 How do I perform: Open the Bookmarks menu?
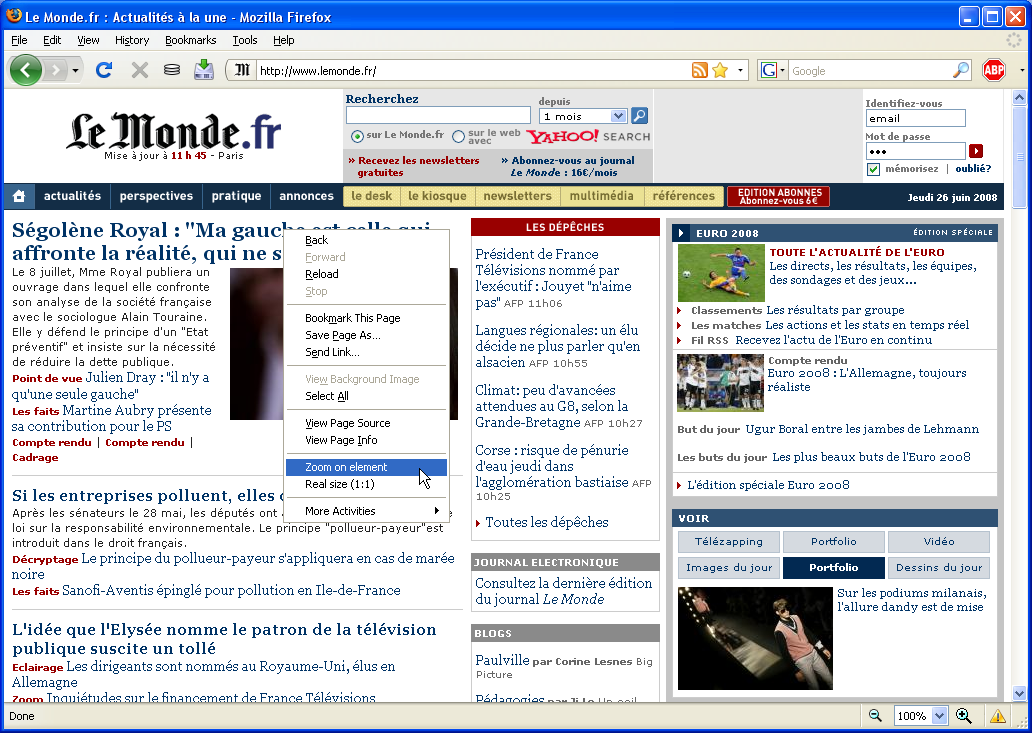click(190, 40)
